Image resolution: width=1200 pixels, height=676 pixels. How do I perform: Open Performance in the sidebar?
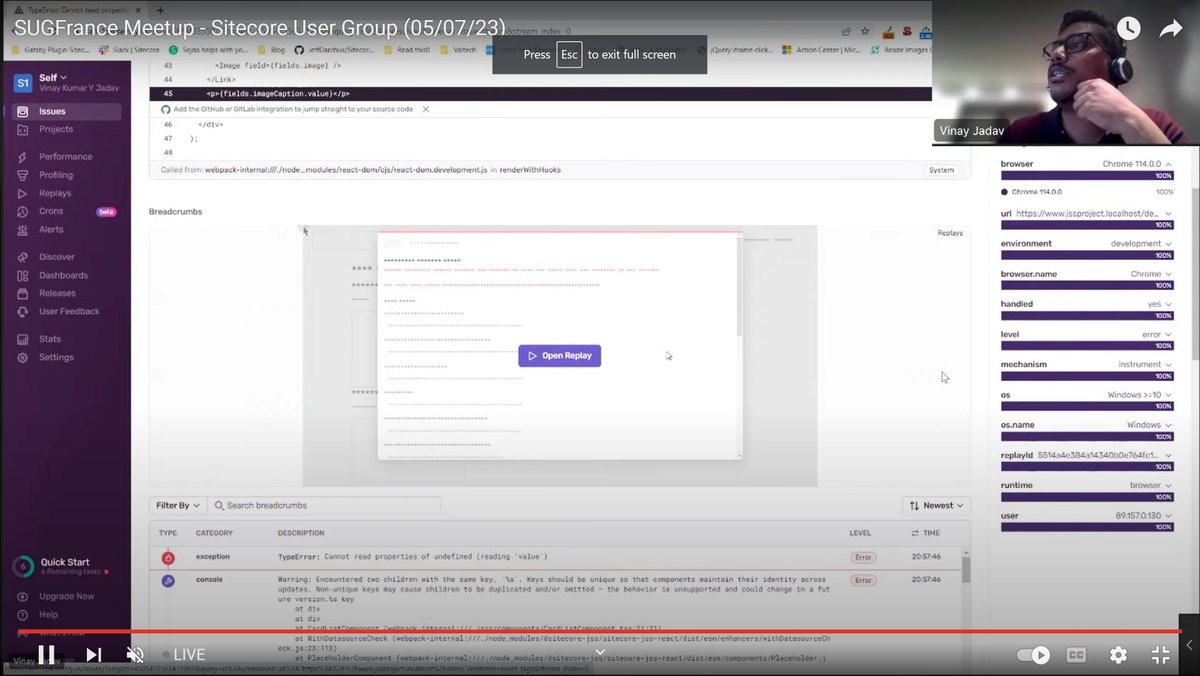coord(66,157)
